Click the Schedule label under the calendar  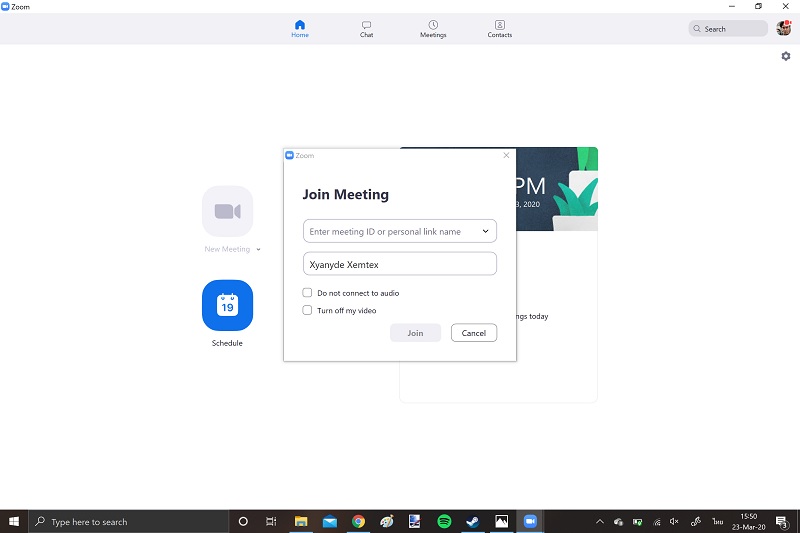pyautogui.click(x=227, y=343)
